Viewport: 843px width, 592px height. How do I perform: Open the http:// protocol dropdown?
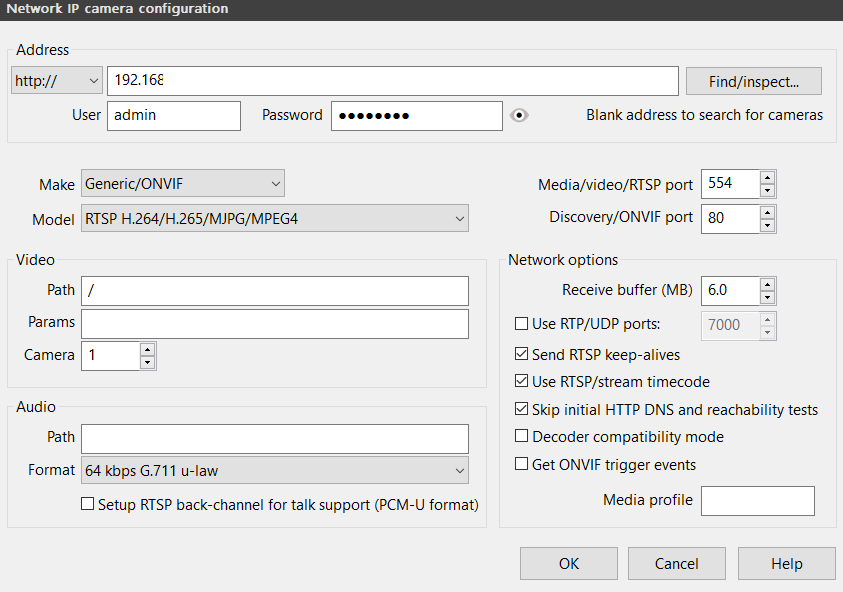57,81
